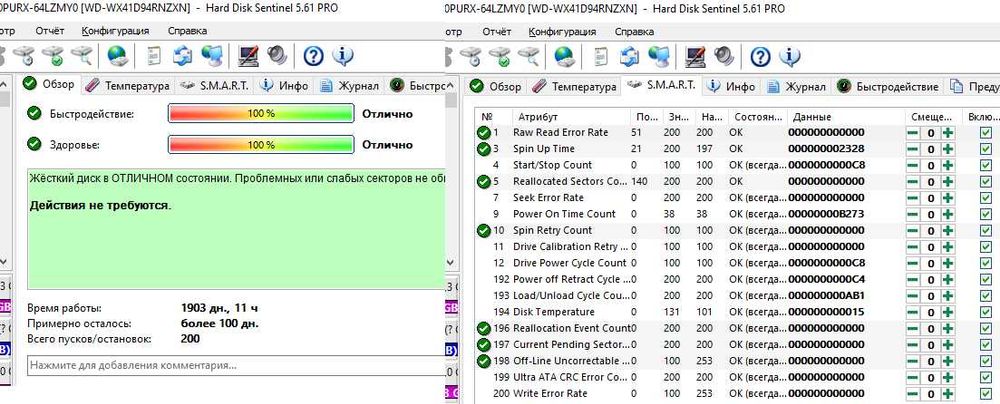This screenshot has width=1000, height=404.
Task: Click disk-with-green-check icon in right window toolbar
Action: (499, 57)
